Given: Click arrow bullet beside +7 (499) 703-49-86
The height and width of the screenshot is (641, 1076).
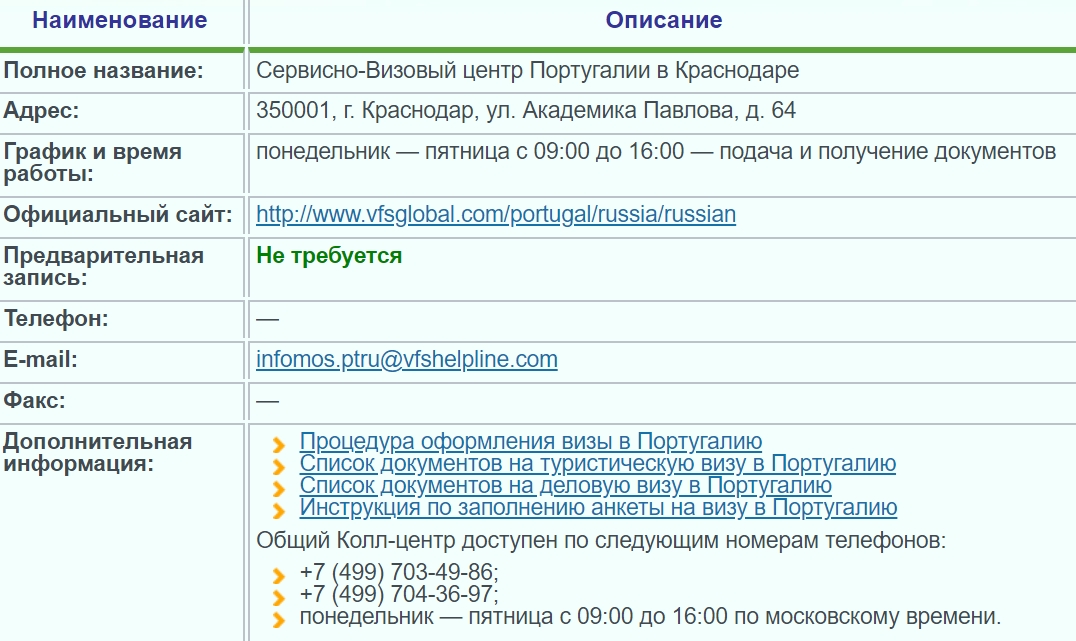Looking at the screenshot, I should pos(279,575).
